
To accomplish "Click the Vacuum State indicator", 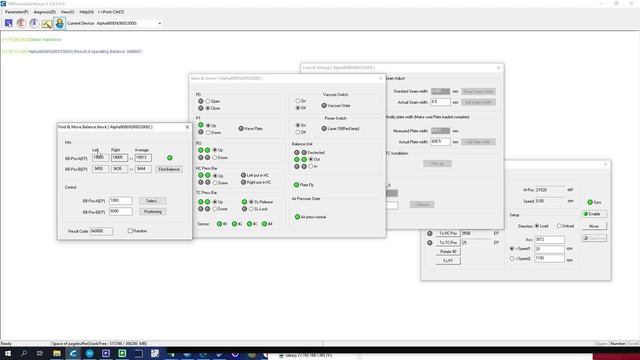I will pyautogui.click(x=324, y=106).
